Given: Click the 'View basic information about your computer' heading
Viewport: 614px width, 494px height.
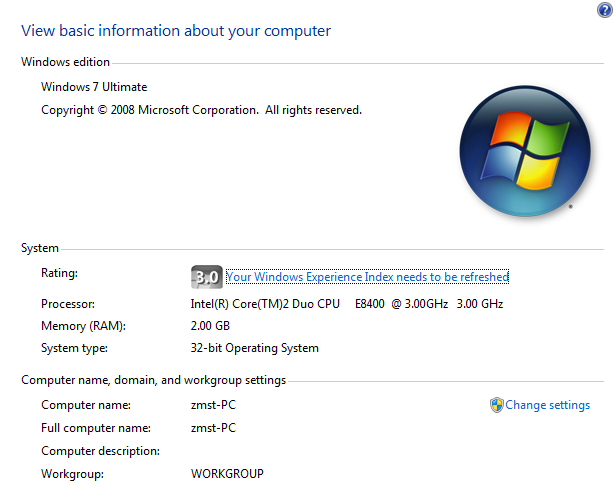Looking at the screenshot, I should (x=176, y=31).
